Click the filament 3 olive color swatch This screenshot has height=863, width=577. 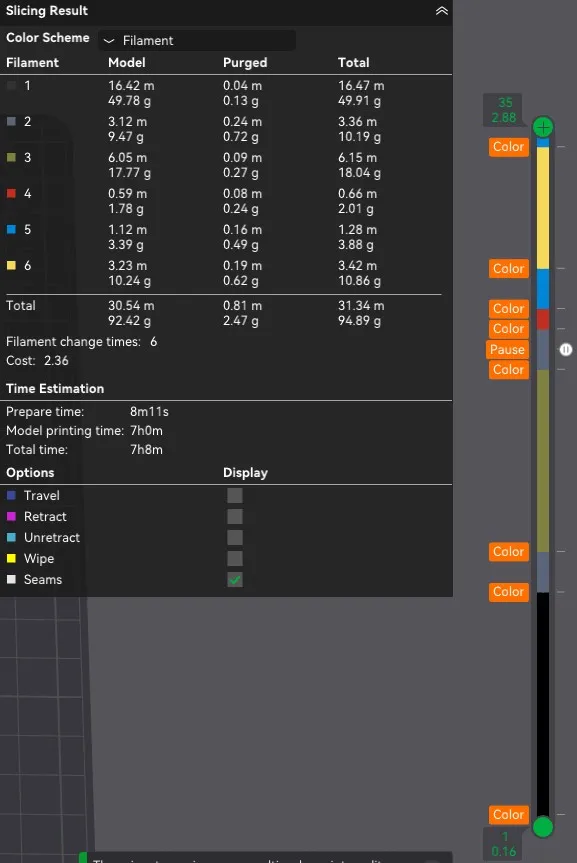point(11,157)
